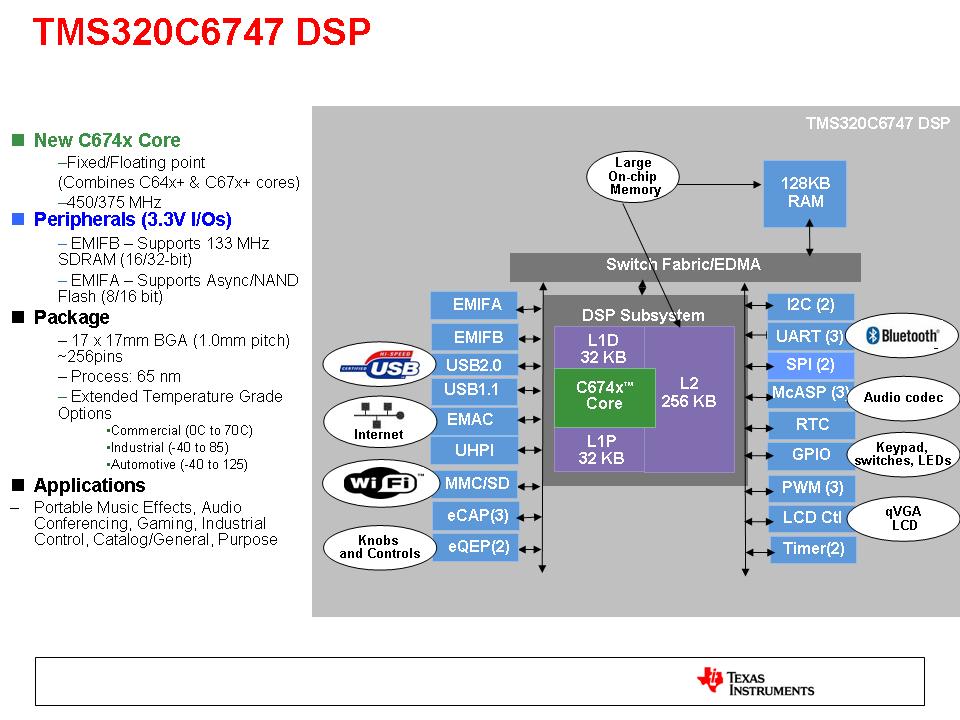
Task: Collapse the Switch Fabric/EDMA bar
Action: (684, 265)
